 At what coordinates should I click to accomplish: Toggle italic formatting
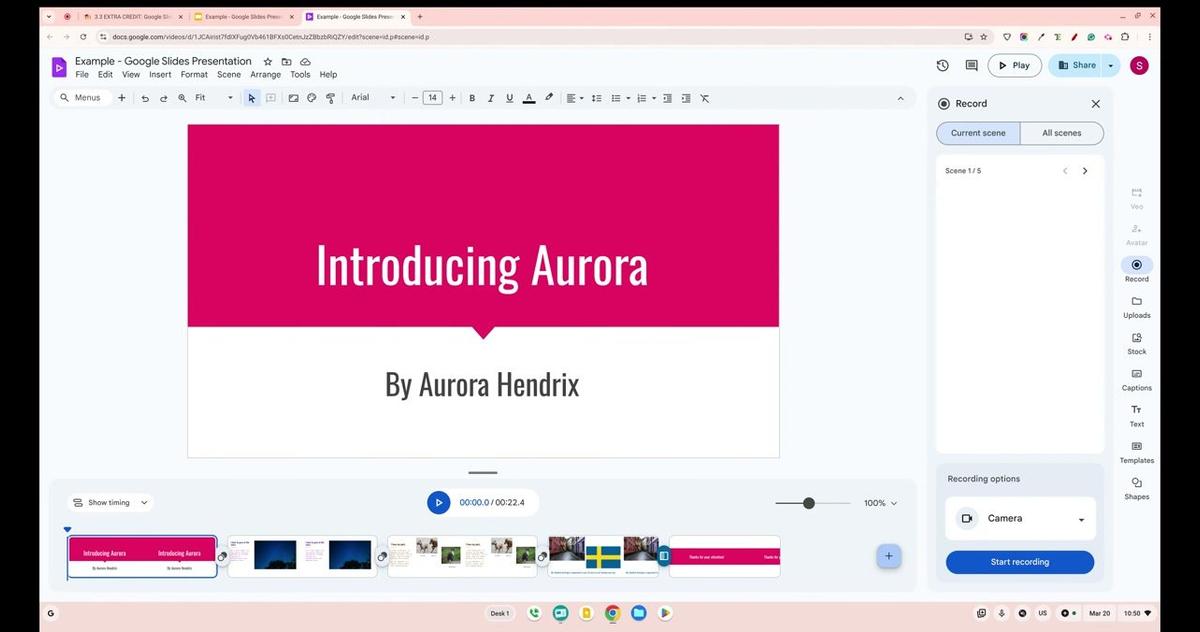(x=490, y=97)
